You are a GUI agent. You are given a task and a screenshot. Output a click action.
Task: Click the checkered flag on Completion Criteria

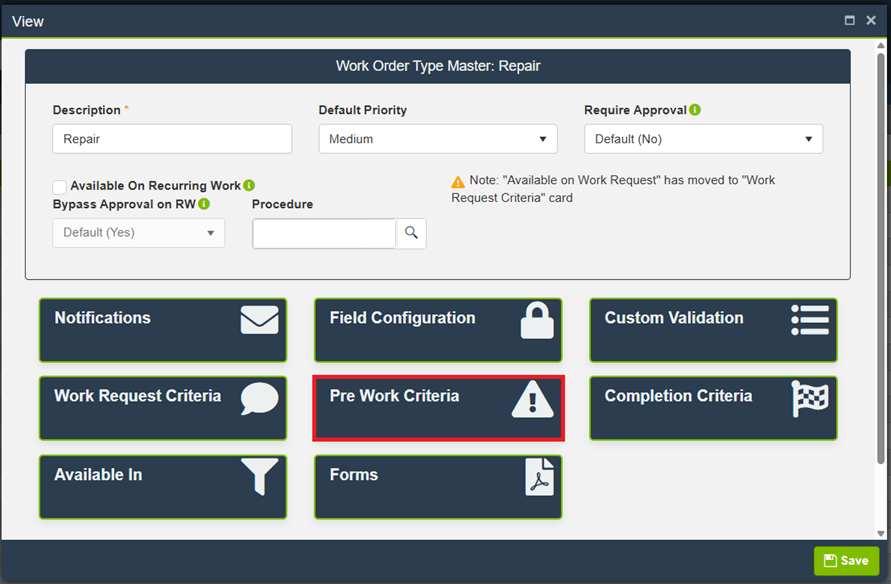click(810, 399)
